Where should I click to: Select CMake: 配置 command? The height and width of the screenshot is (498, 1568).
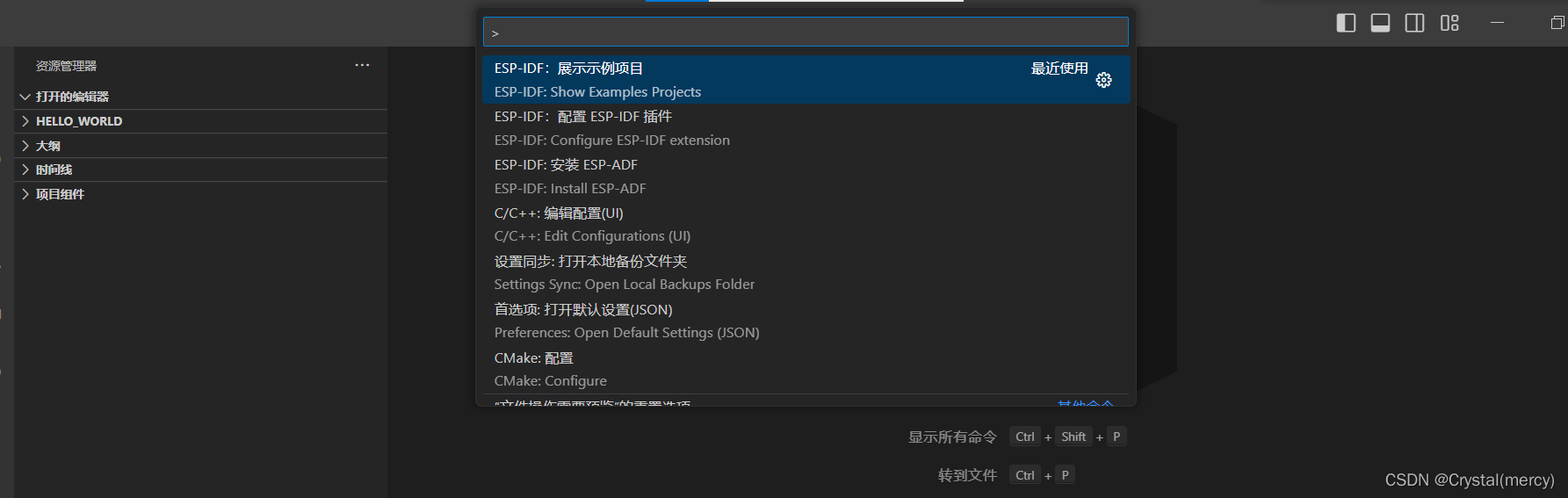(806, 370)
